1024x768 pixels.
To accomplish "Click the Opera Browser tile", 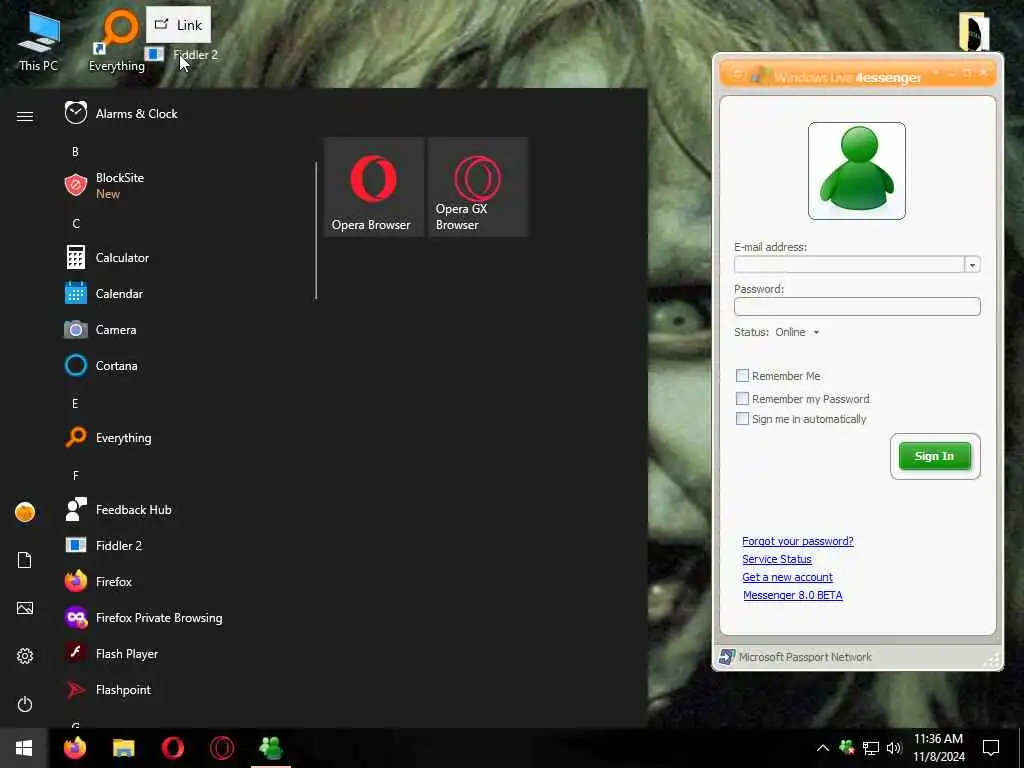I will point(374,187).
